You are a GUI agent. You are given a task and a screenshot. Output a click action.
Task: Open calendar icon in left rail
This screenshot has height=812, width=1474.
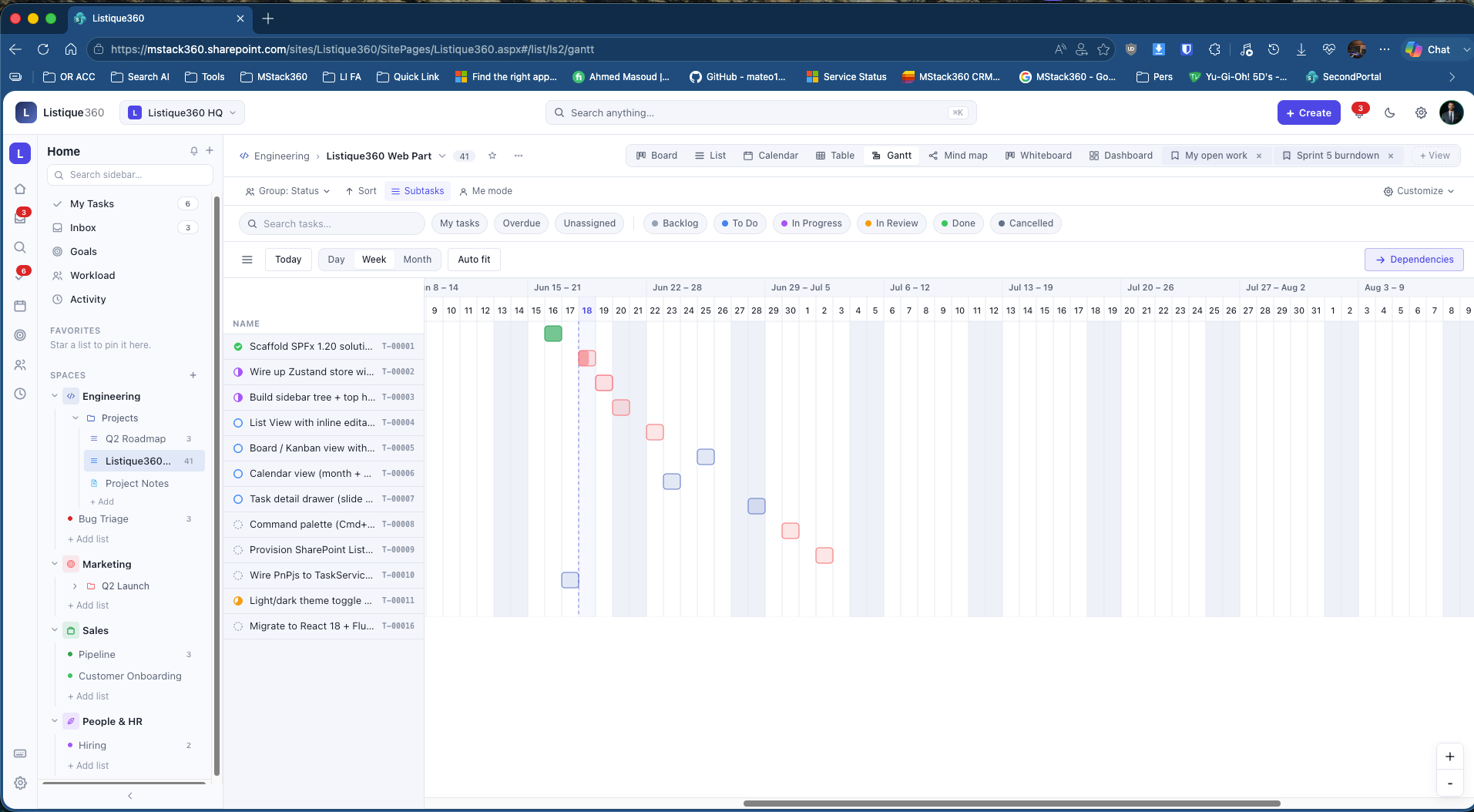pos(20,306)
